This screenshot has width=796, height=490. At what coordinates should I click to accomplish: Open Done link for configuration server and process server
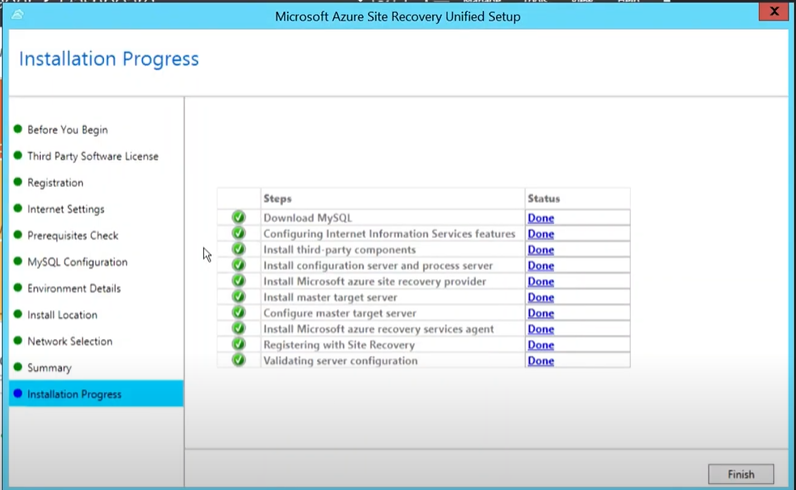point(541,266)
